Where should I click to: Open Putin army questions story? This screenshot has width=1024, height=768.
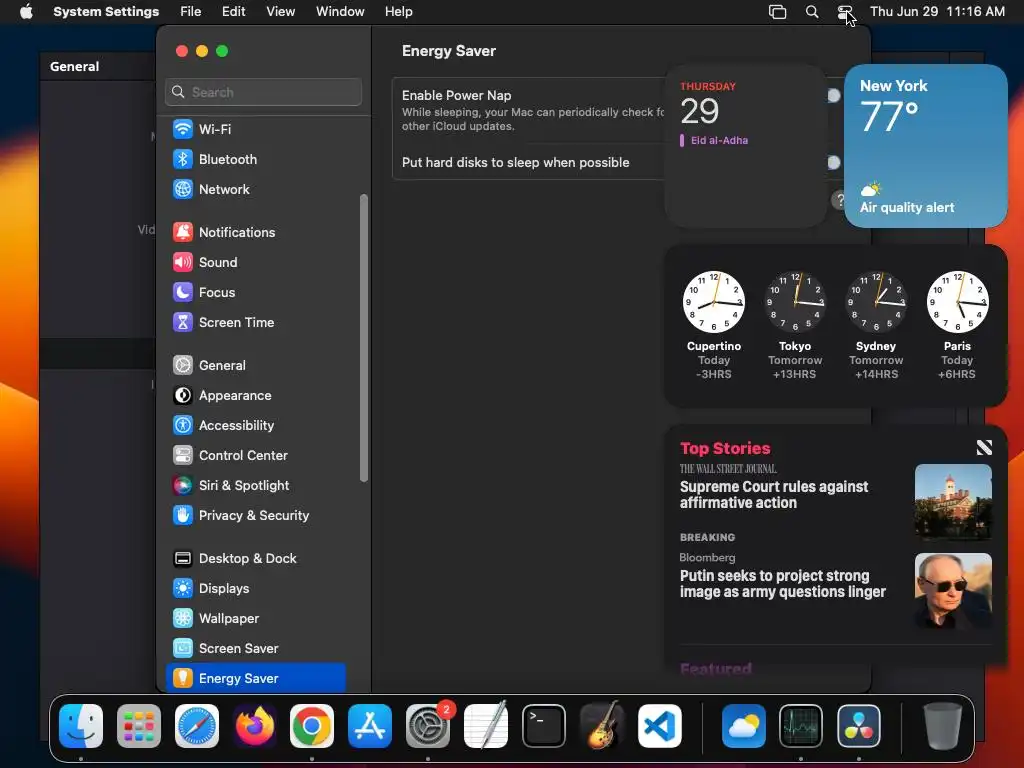(x=782, y=583)
